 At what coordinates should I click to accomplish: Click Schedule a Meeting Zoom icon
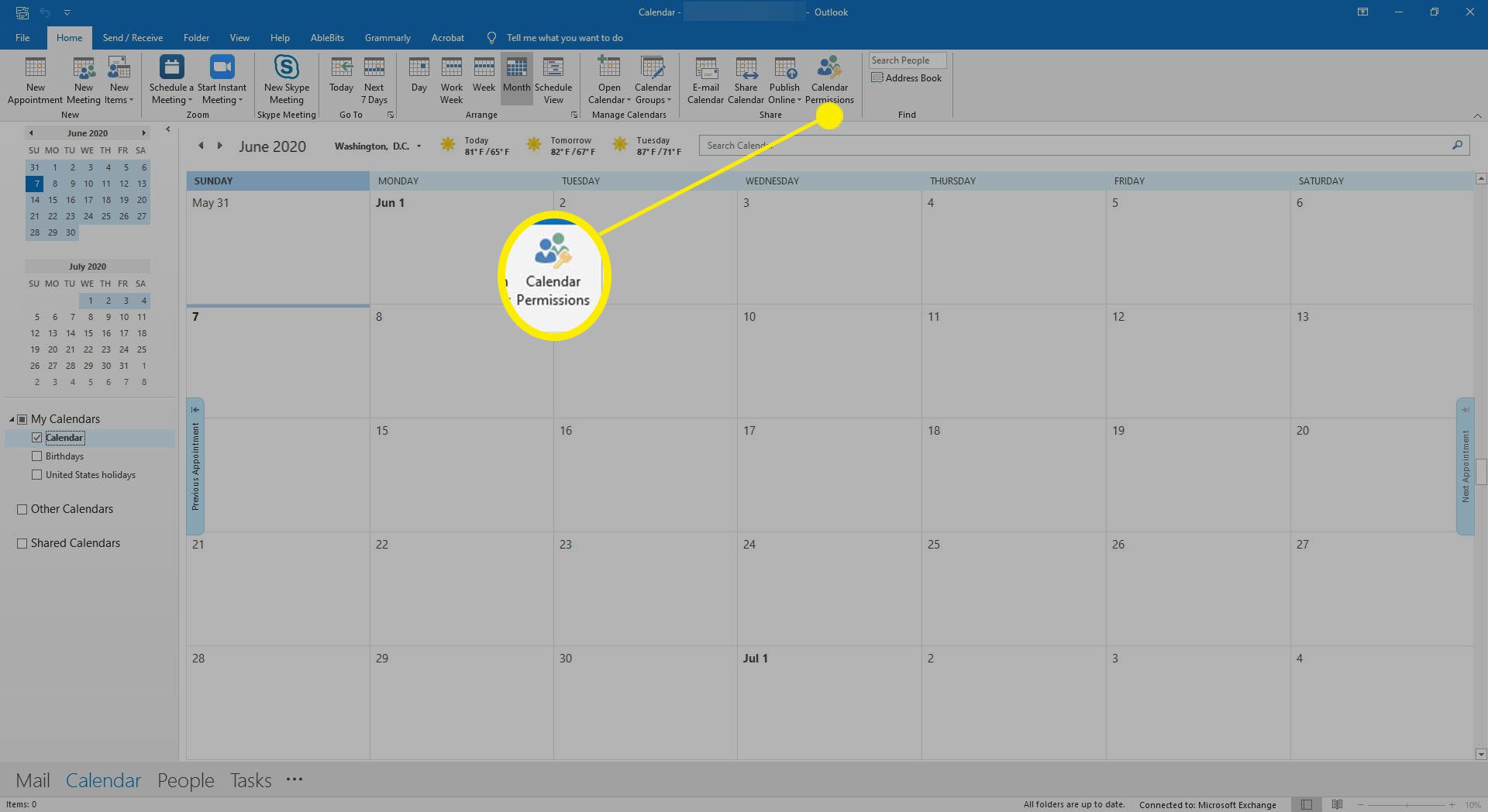point(171,80)
